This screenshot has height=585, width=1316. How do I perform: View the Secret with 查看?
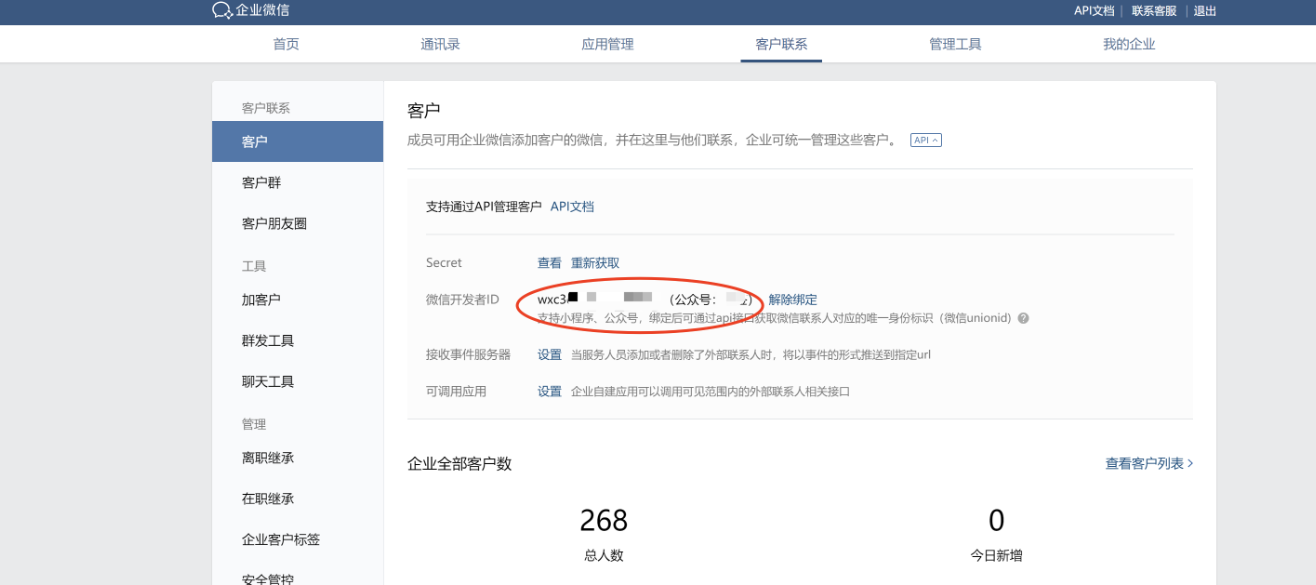tap(549, 263)
